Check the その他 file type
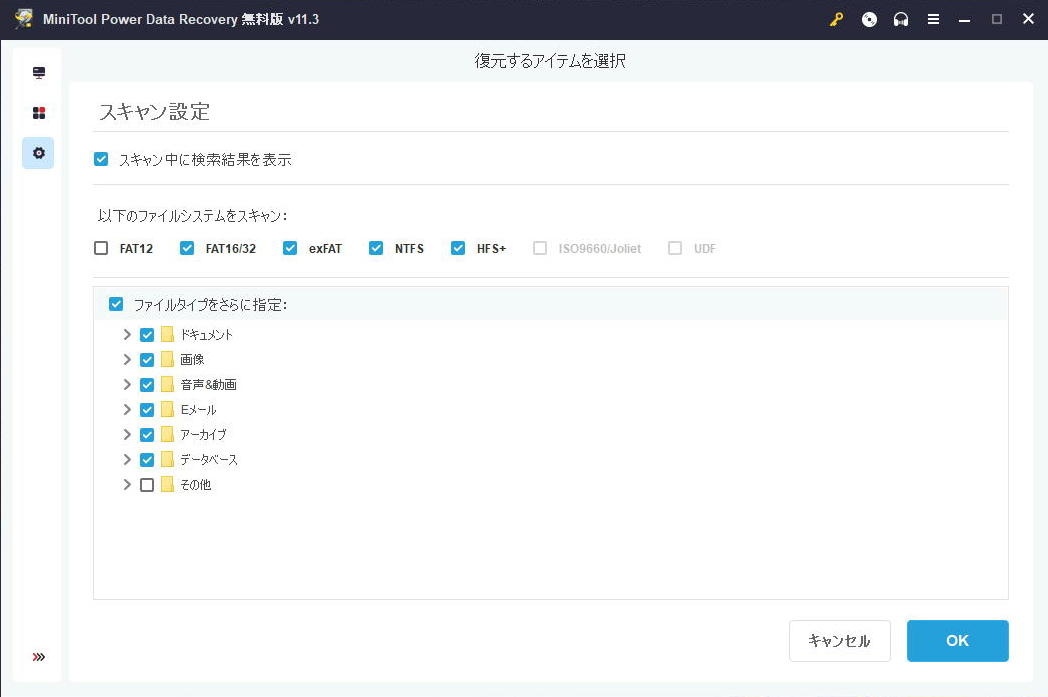 146,484
